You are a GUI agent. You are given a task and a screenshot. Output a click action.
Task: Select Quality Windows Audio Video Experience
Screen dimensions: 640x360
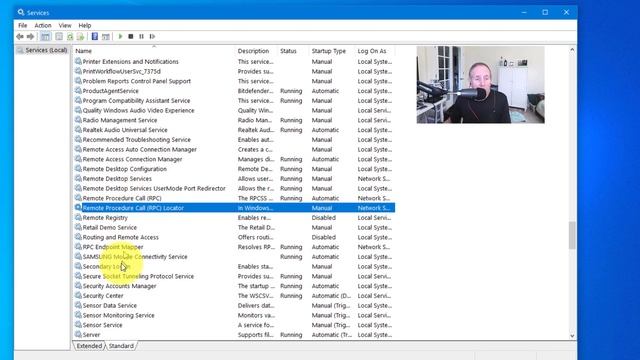138,110
